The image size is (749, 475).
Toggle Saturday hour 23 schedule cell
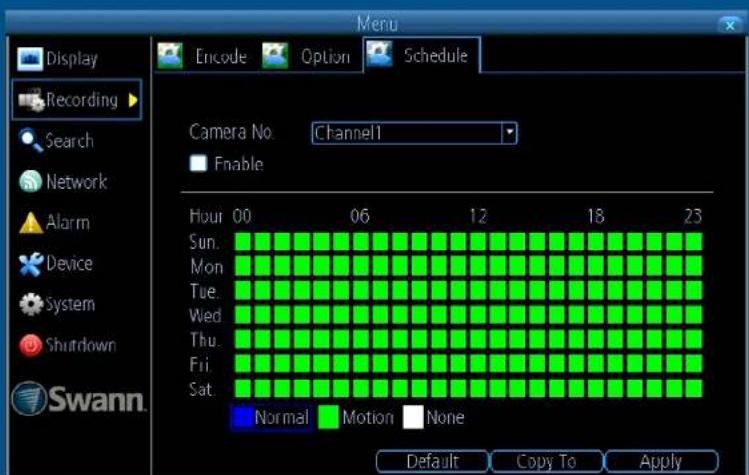[694, 388]
